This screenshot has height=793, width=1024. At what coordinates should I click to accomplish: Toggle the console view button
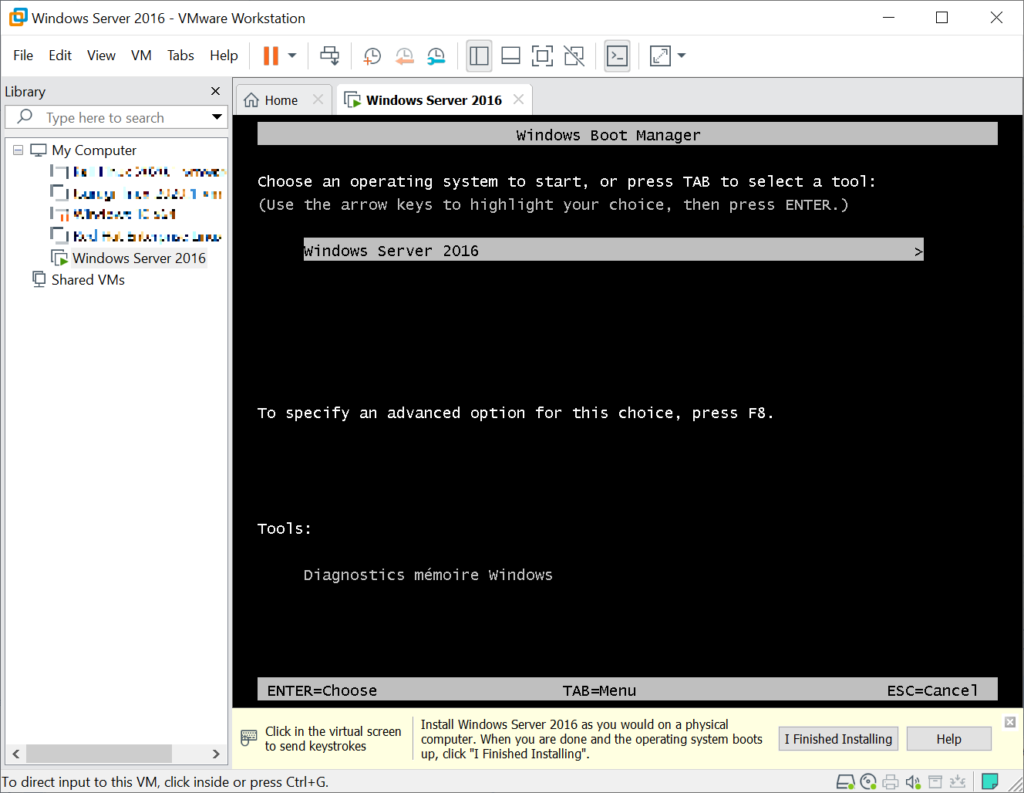coord(617,56)
